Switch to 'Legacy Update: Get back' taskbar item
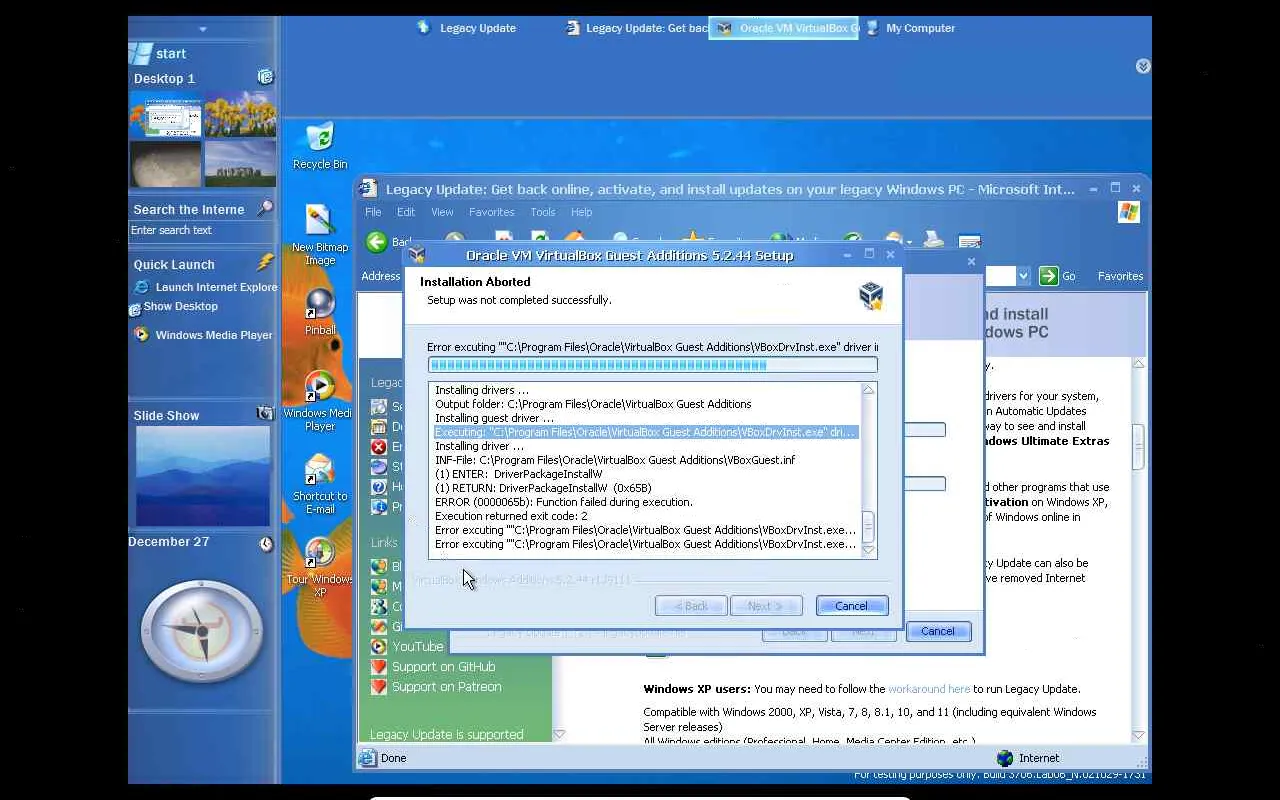 (636, 28)
